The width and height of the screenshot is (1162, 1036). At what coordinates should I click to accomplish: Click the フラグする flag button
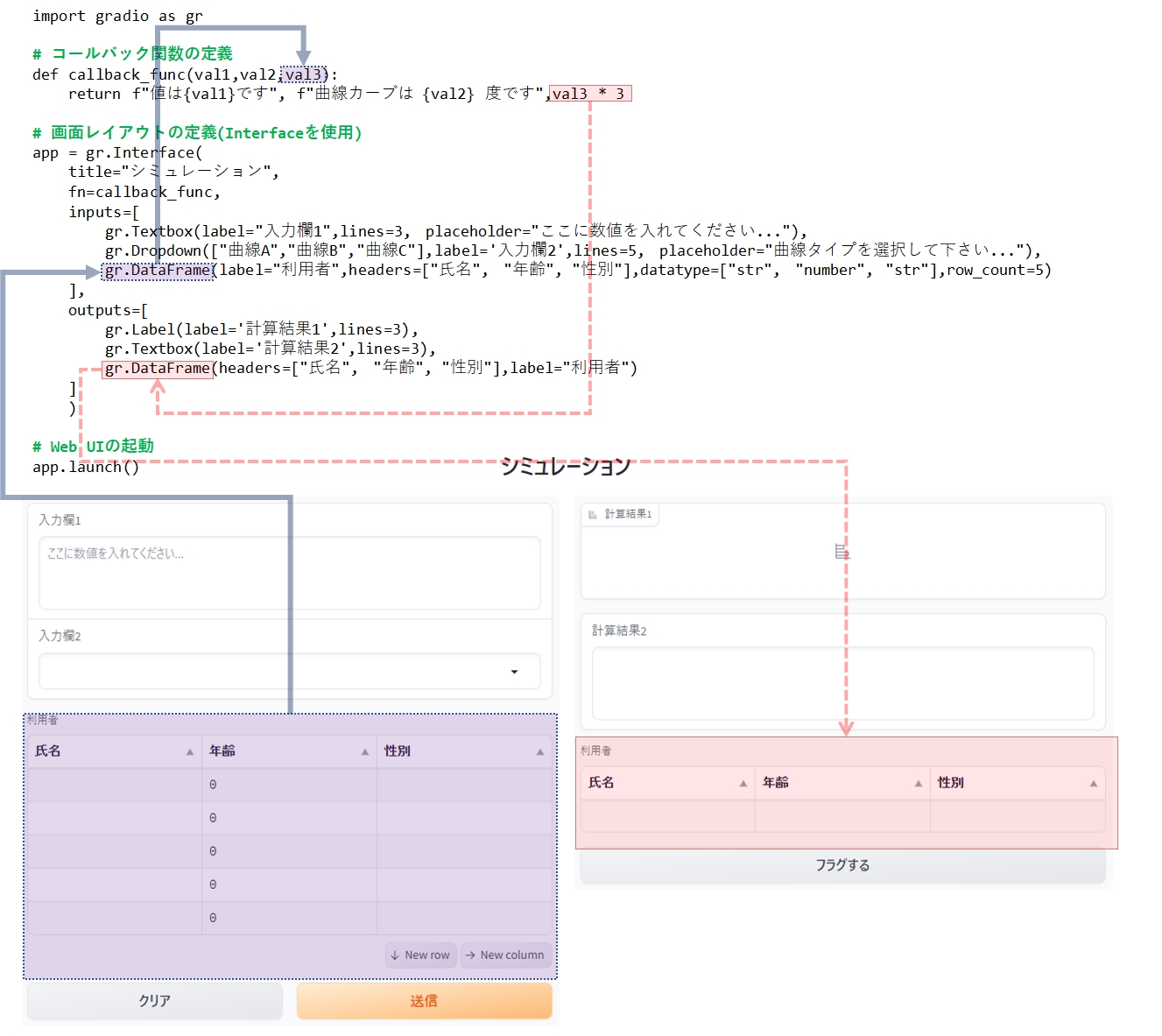(843, 864)
